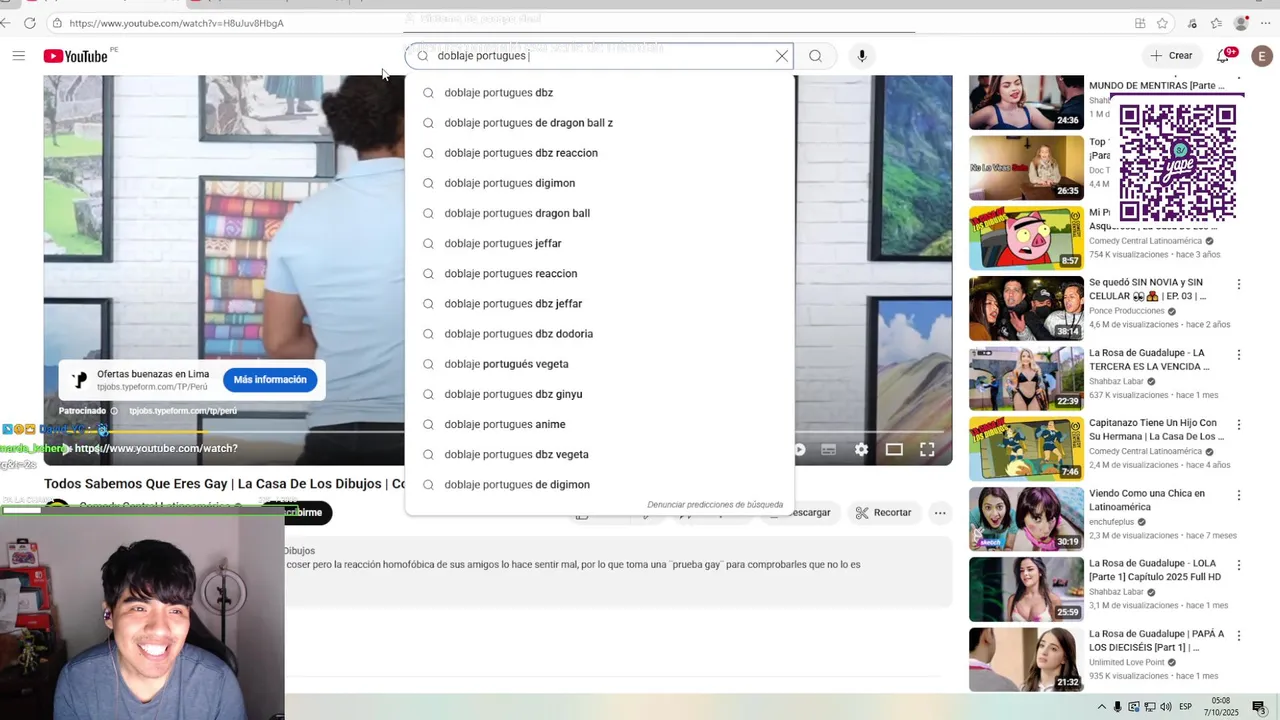Open options for Se quedó SIN NOVIA video
The image size is (1280, 720).
pos(1239,284)
